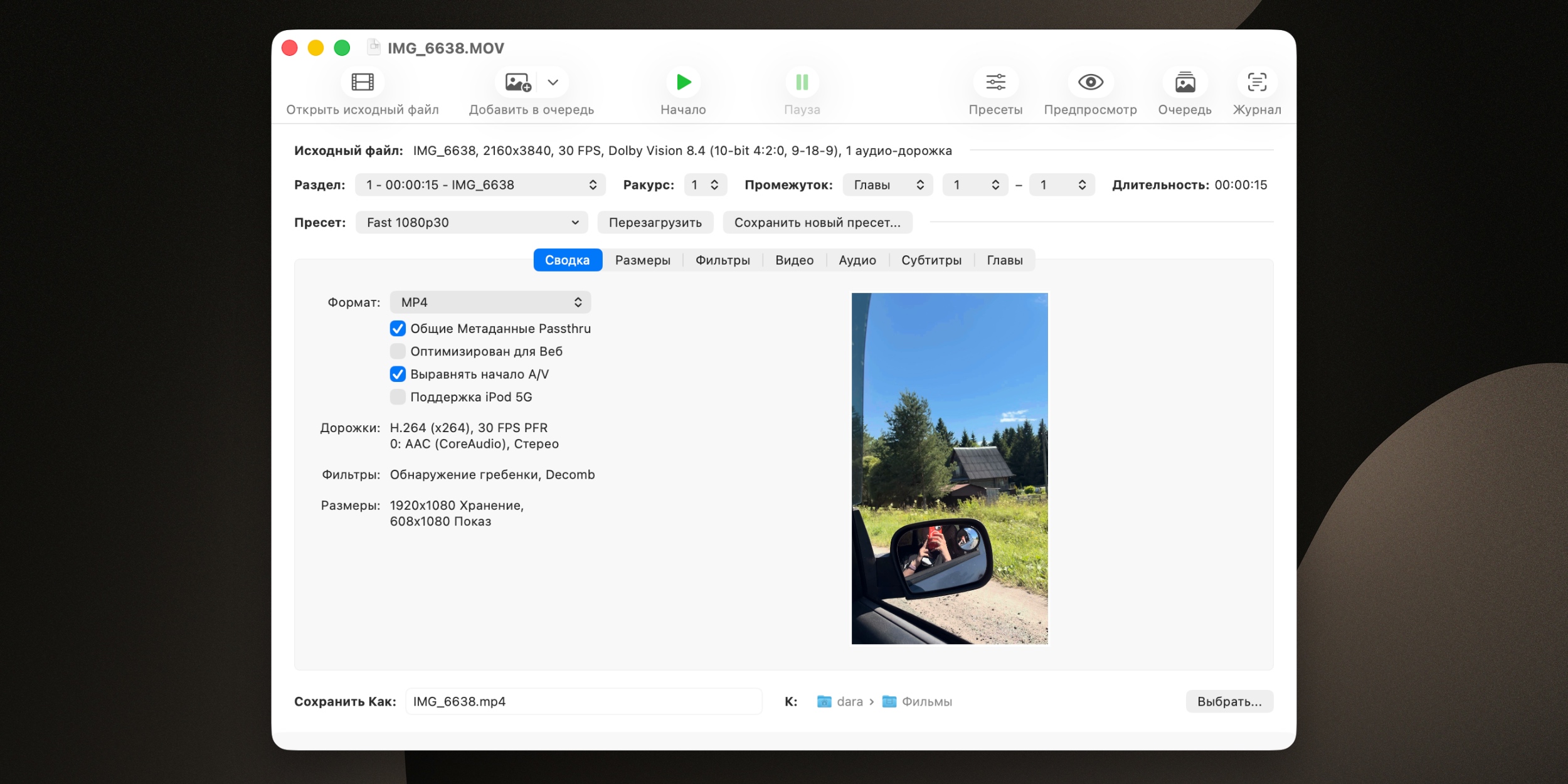Open the Presets sliders icon
The width and height of the screenshot is (1568, 784).
995,82
